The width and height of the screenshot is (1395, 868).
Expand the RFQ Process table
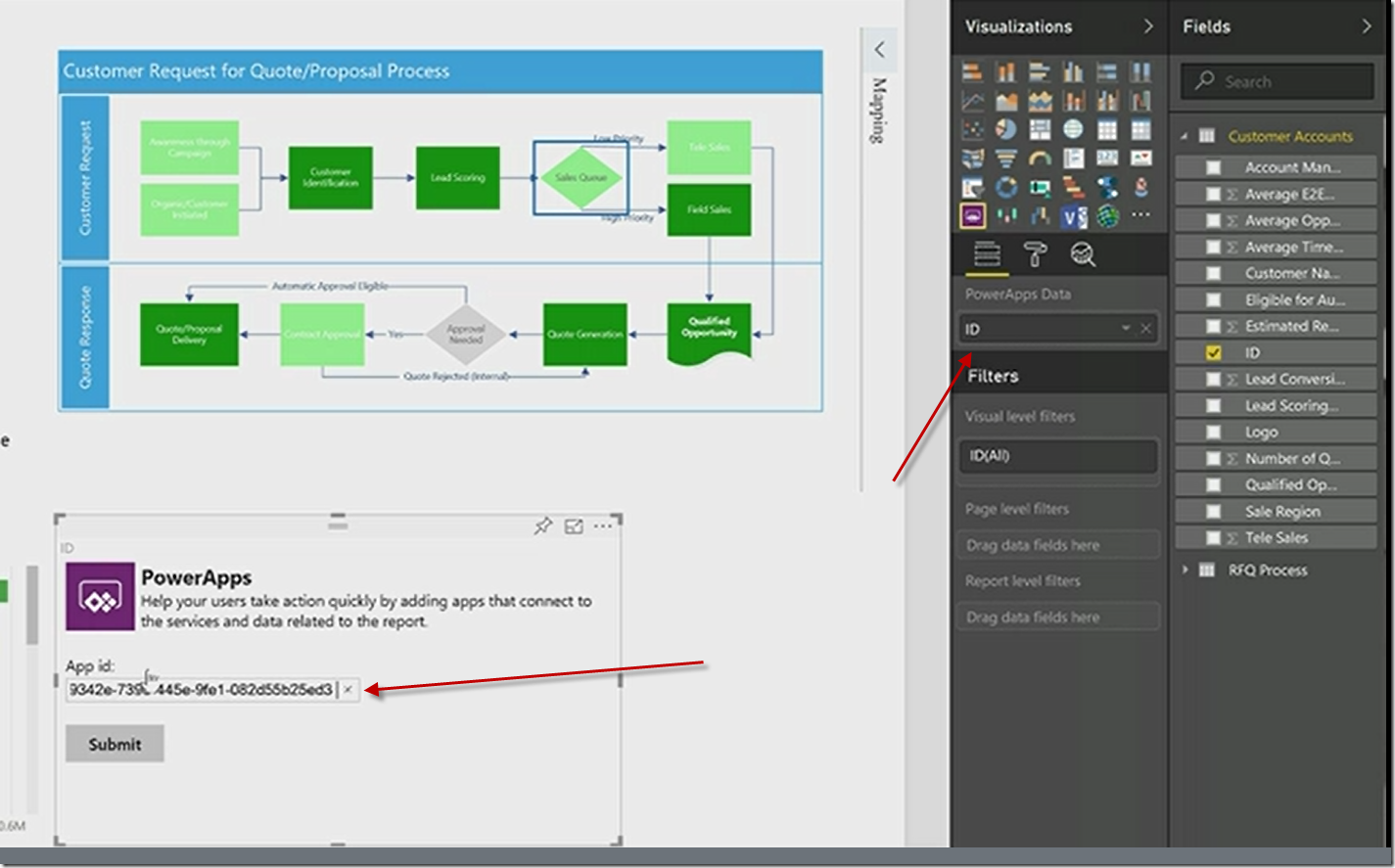click(1185, 570)
